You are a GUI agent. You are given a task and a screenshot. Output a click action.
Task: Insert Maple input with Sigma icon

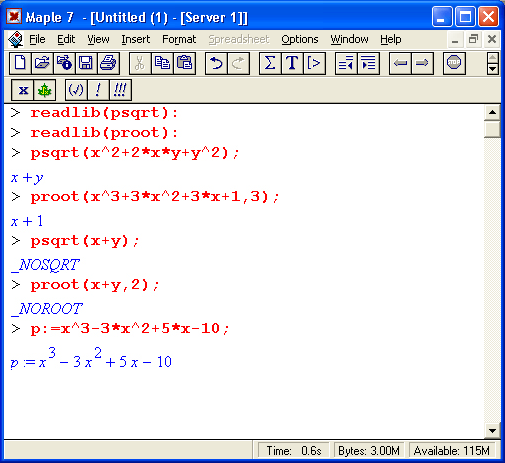coord(270,63)
